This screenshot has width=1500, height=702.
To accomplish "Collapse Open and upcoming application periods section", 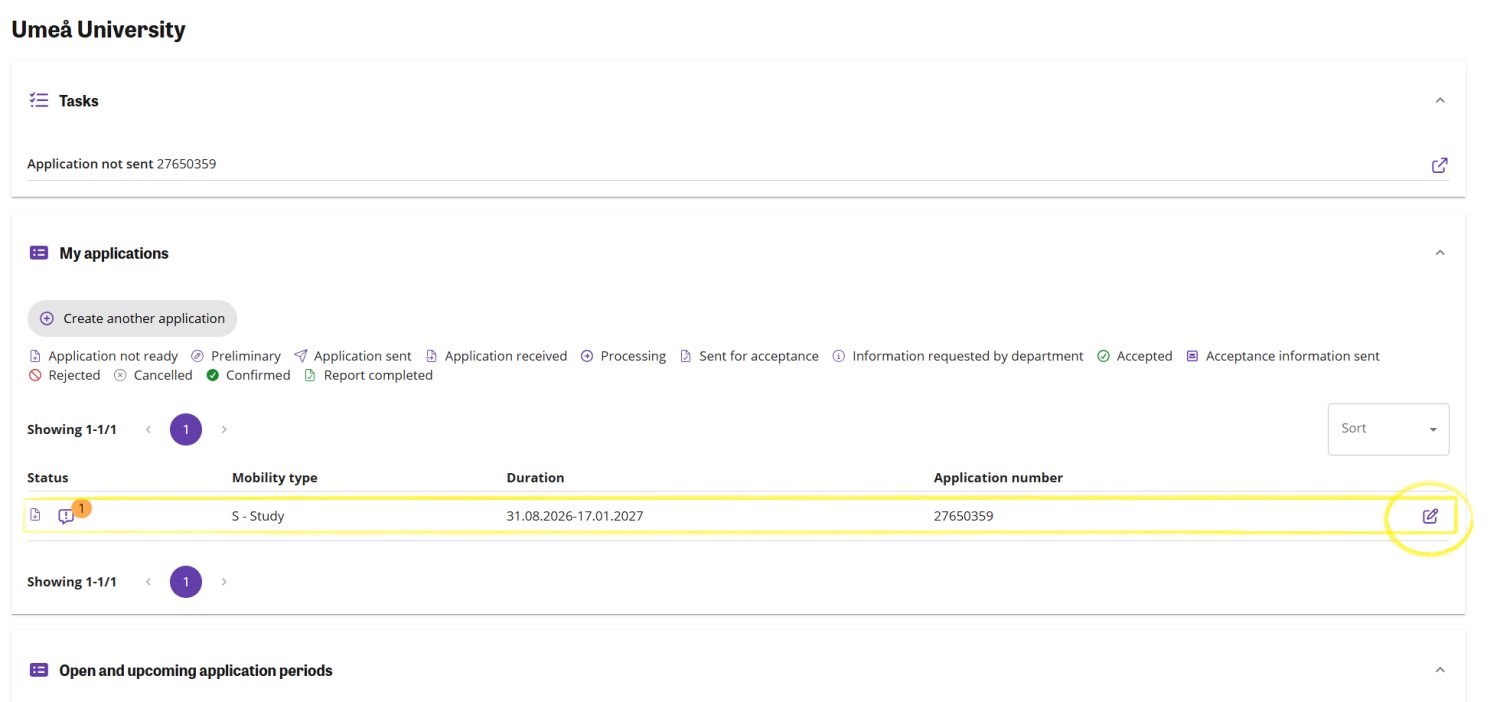I will click(1440, 670).
